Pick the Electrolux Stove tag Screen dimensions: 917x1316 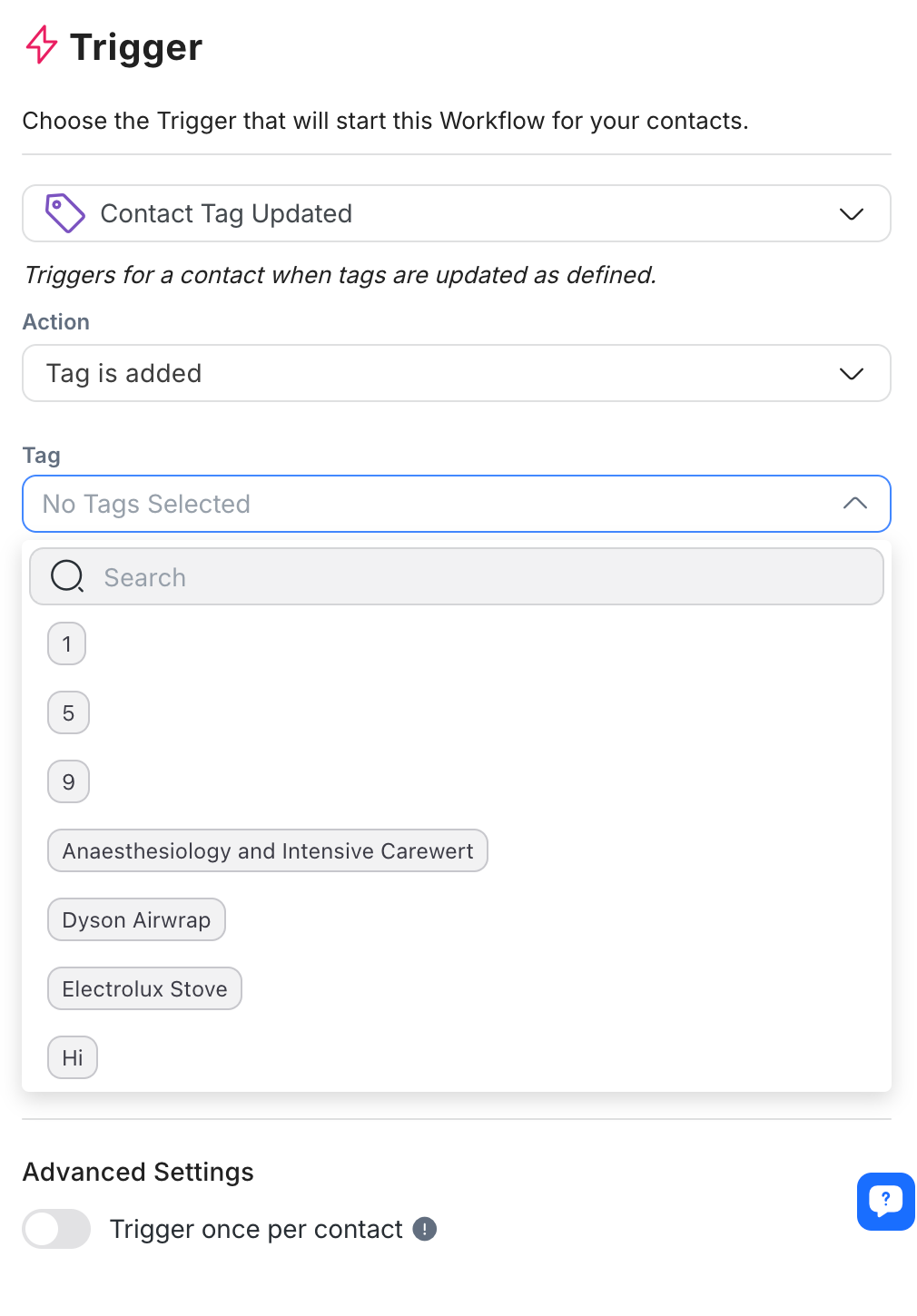[x=144, y=989]
